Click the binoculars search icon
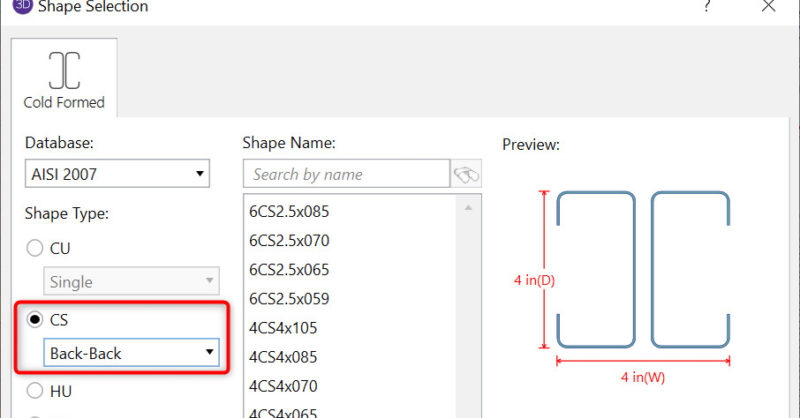This screenshot has height=418, width=800. (x=466, y=174)
